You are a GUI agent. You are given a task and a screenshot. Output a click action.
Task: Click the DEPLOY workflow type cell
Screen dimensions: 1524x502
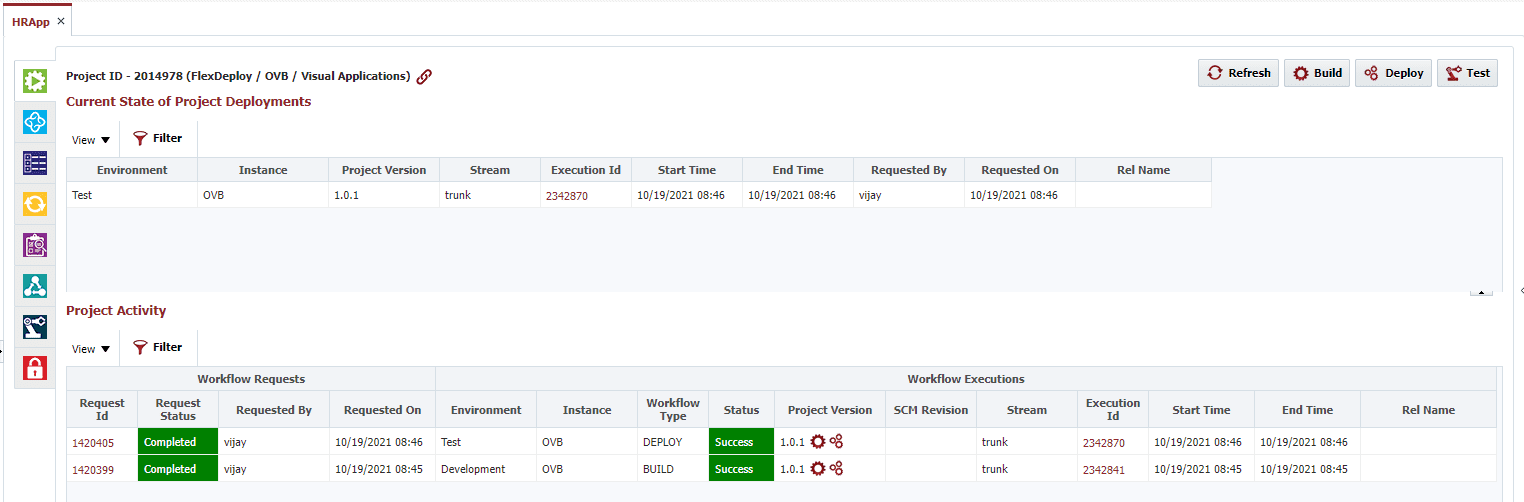click(x=673, y=442)
